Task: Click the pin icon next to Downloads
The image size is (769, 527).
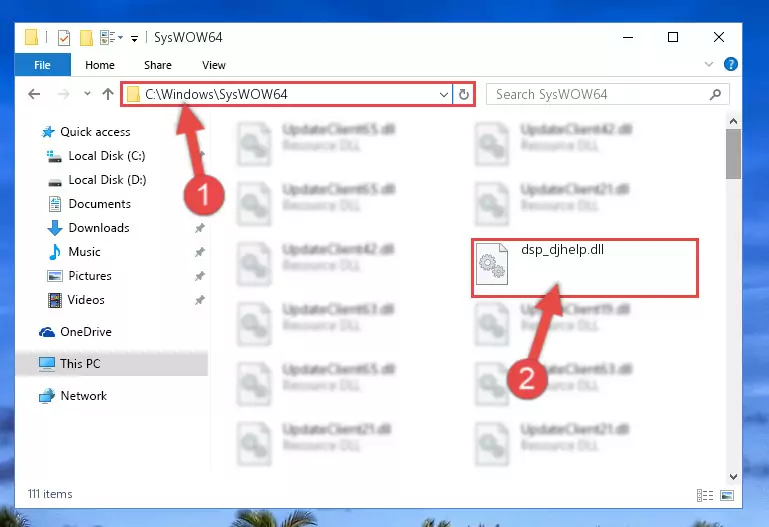Action: click(200, 228)
